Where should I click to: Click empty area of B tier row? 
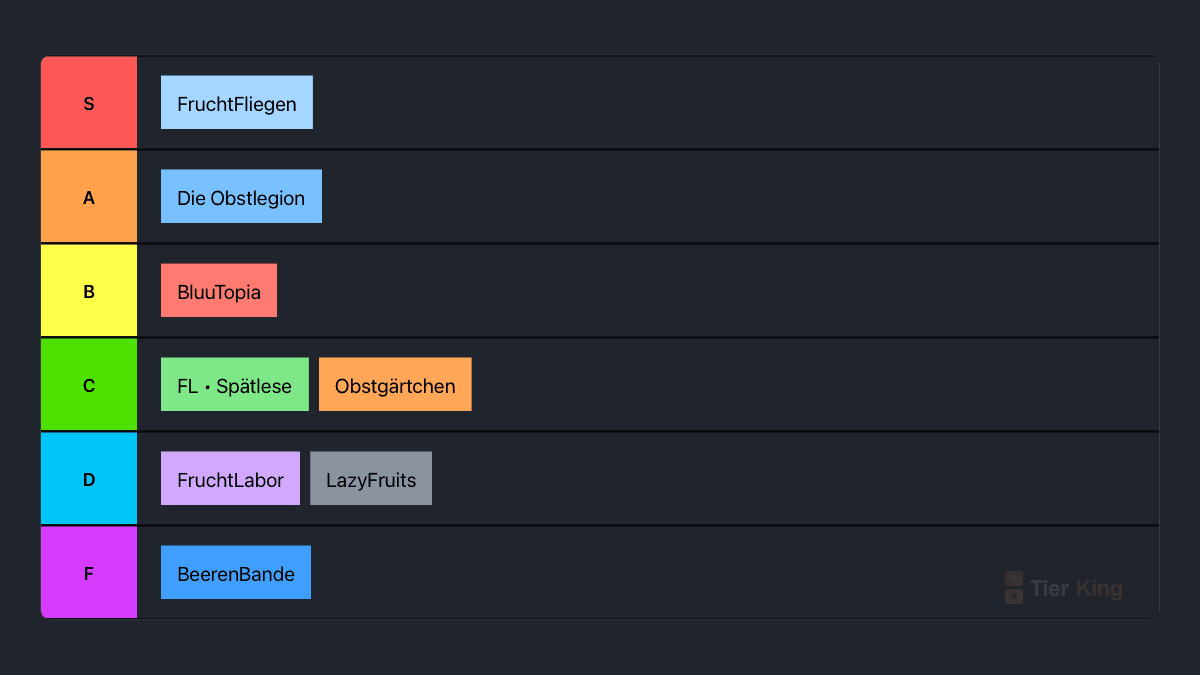[718, 291]
